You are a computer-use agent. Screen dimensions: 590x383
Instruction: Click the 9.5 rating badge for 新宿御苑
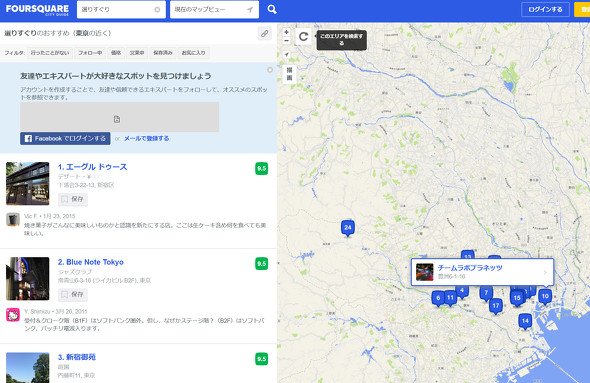click(x=262, y=359)
